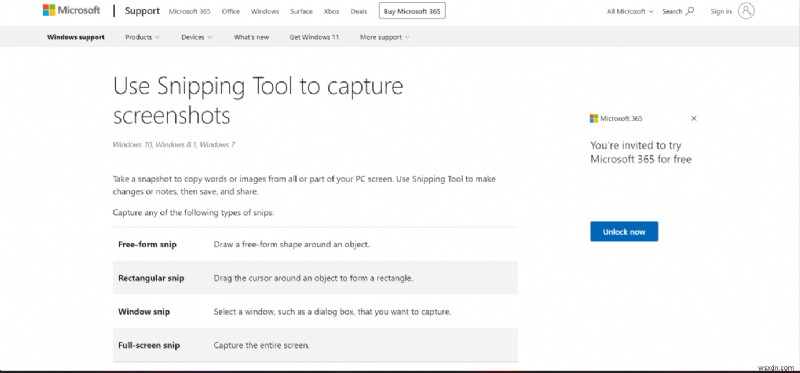The image size is (800, 373).
Task: Open the Surface nav item
Action: click(302, 11)
